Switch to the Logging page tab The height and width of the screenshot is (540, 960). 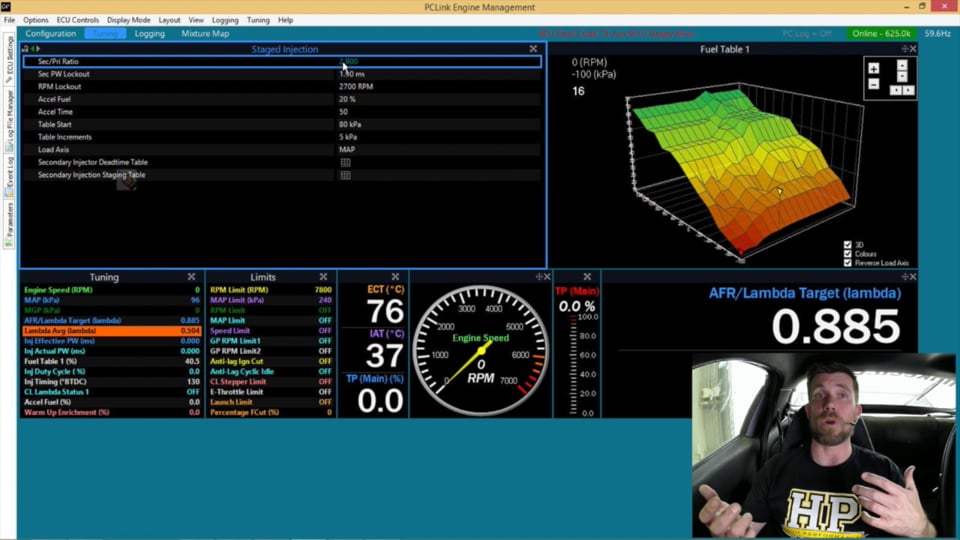pyautogui.click(x=150, y=34)
